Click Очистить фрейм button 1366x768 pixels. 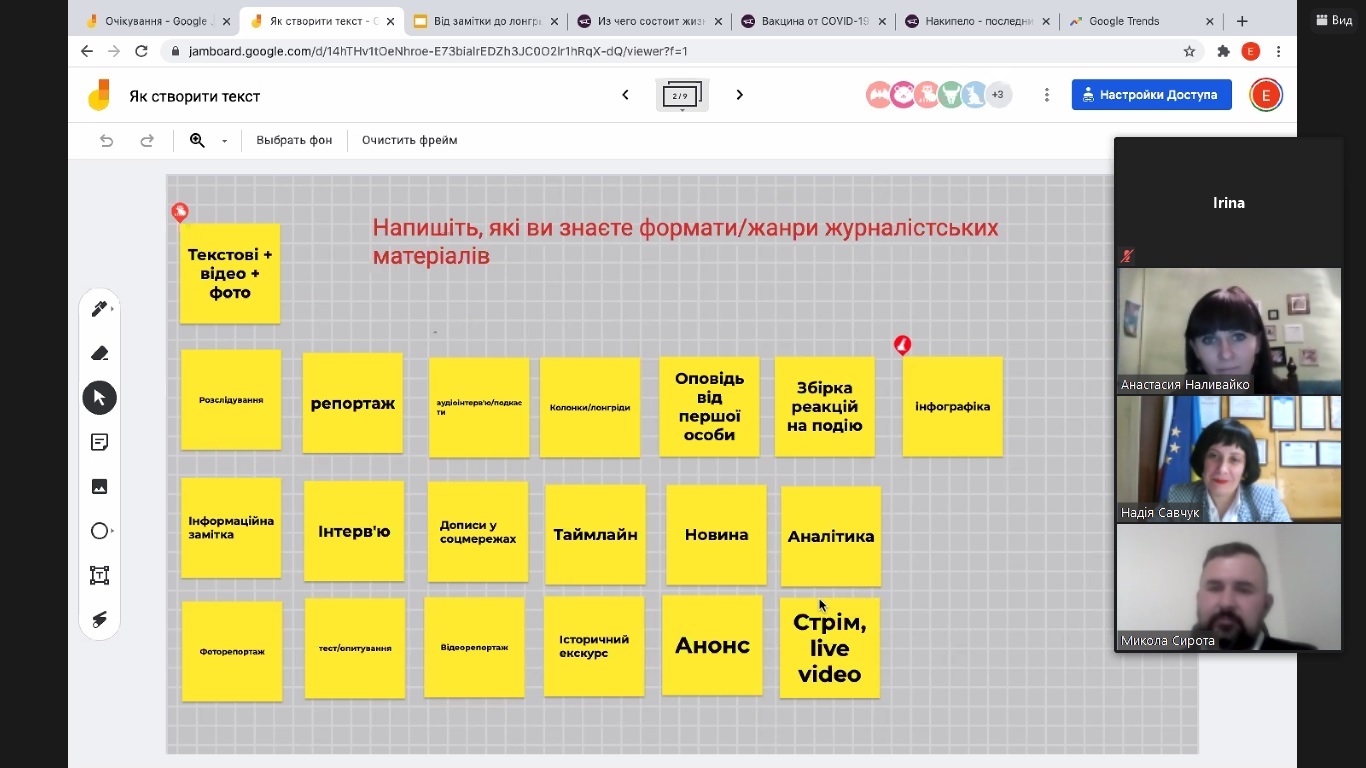coord(409,141)
